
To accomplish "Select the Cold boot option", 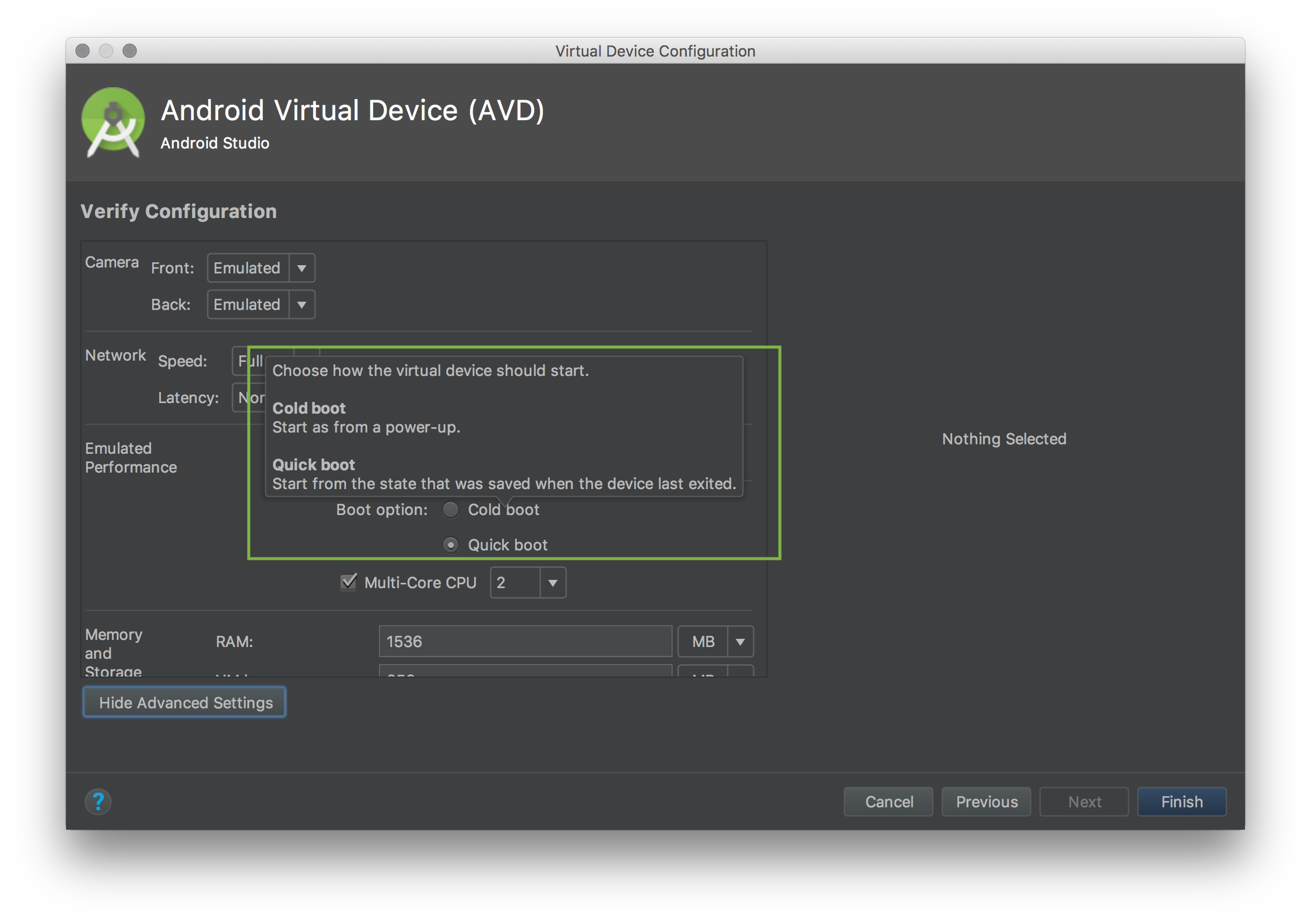I will click(x=450, y=510).
